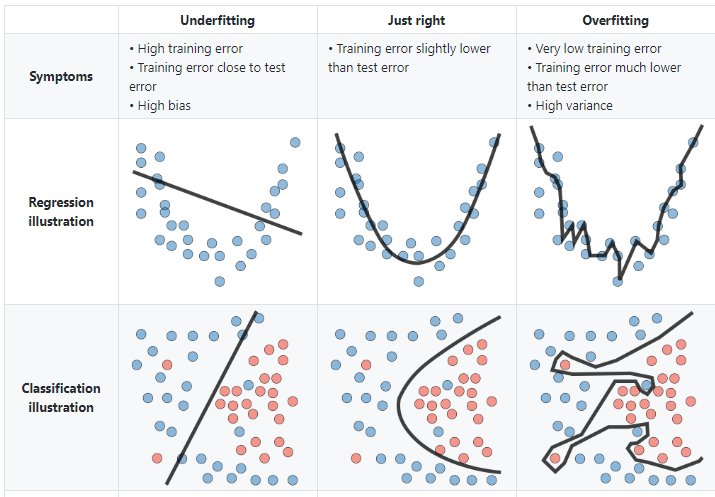Click the underfitting regression straight-line plot
This screenshot has height=497, width=715.
coord(217,211)
